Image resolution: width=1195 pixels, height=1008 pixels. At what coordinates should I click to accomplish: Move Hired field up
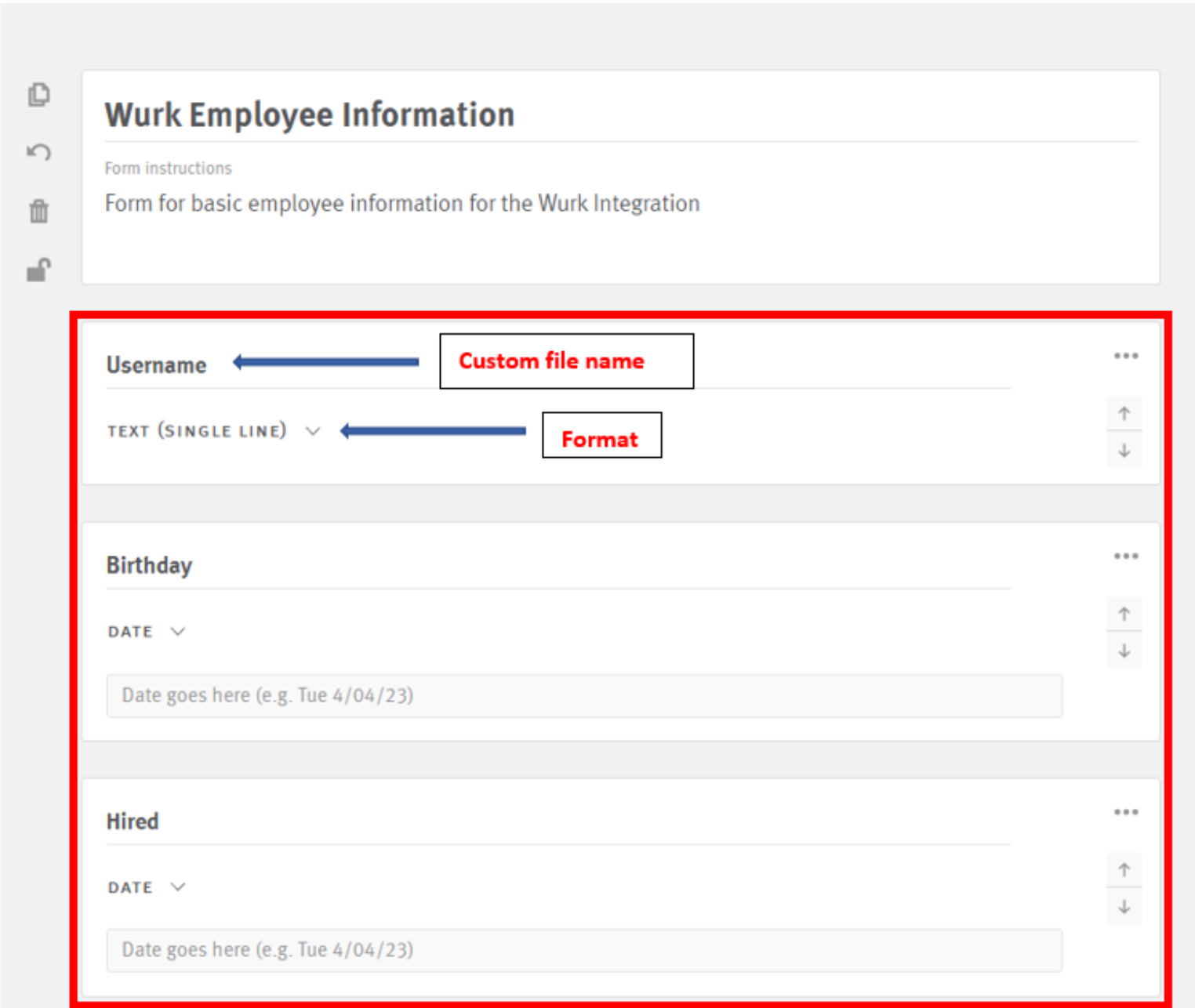click(1124, 870)
